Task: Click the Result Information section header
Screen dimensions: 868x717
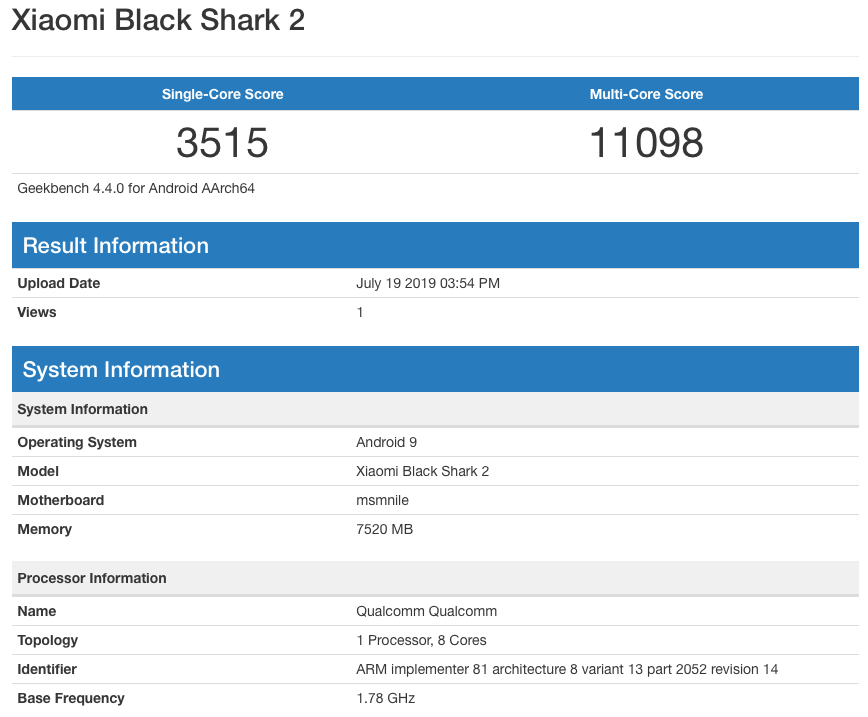Action: (x=116, y=246)
